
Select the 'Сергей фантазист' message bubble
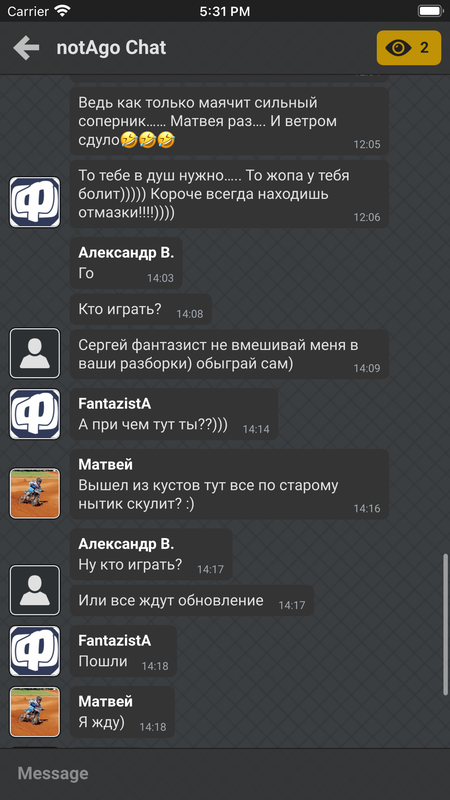click(x=229, y=354)
